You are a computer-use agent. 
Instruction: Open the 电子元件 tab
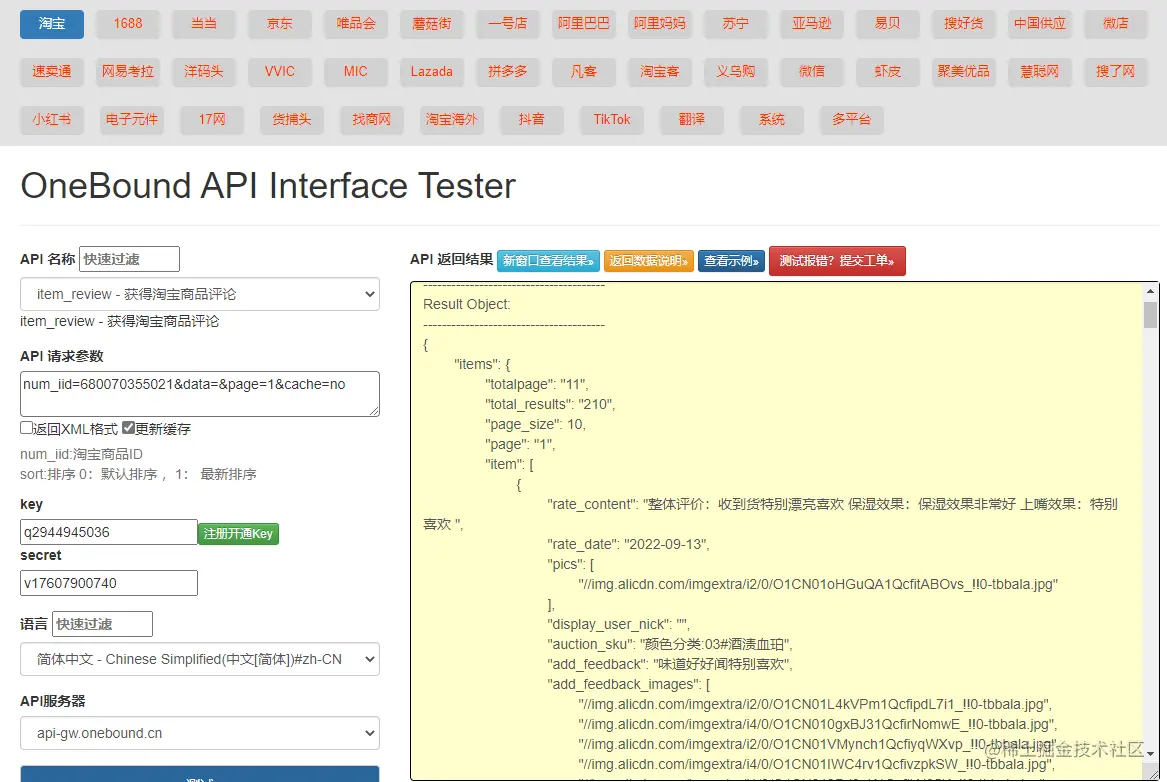[132, 119]
